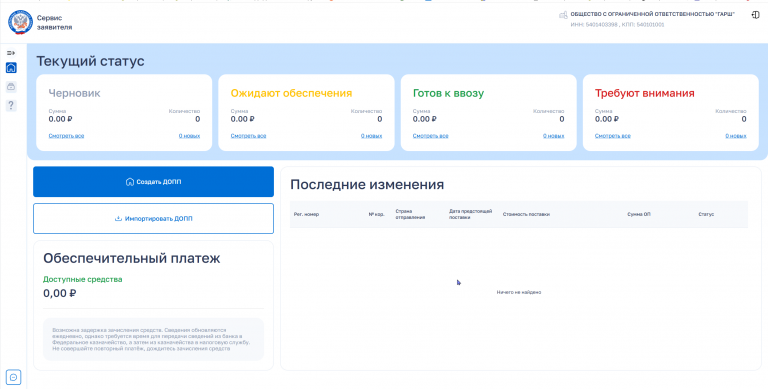
Task: Click the organization building icon
Action: point(563,15)
